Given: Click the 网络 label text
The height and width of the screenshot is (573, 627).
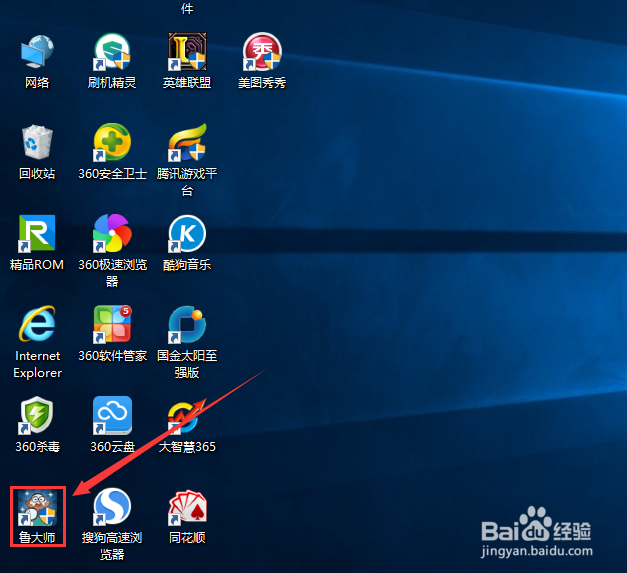Looking at the screenshot, I should click(37, 83).
